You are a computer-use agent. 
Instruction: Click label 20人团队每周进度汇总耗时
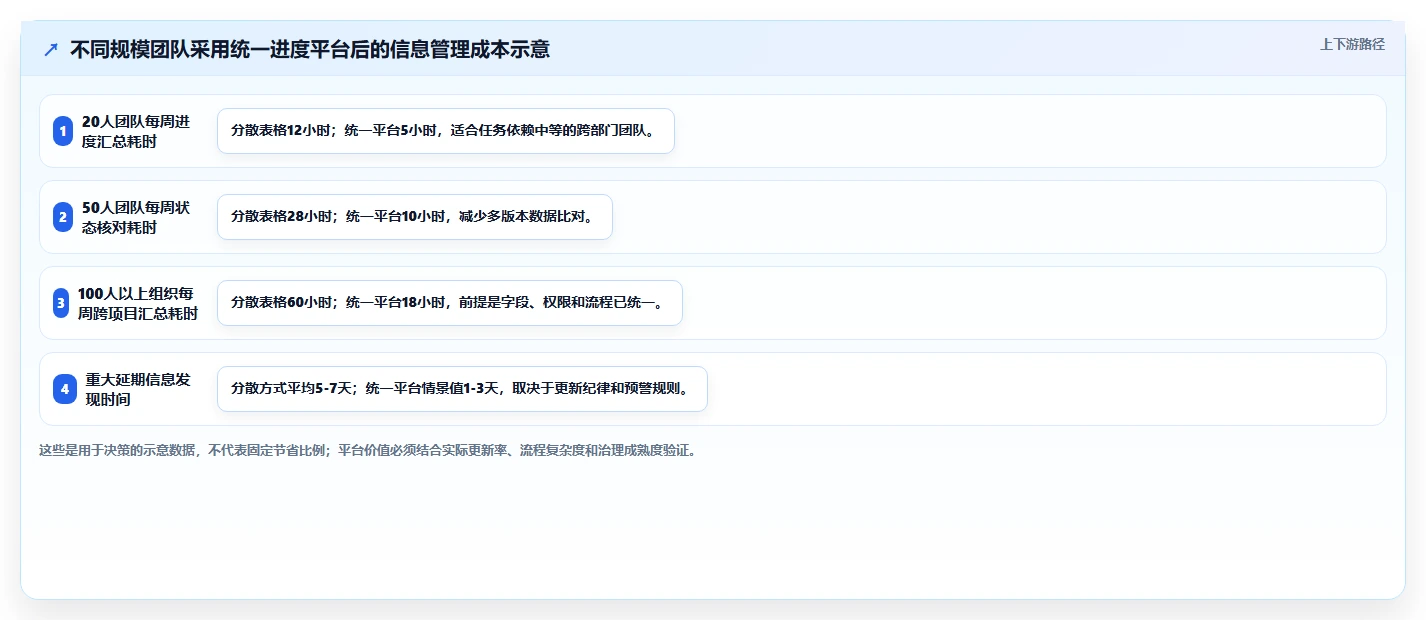pyautogui.click(x=135, y=131)
